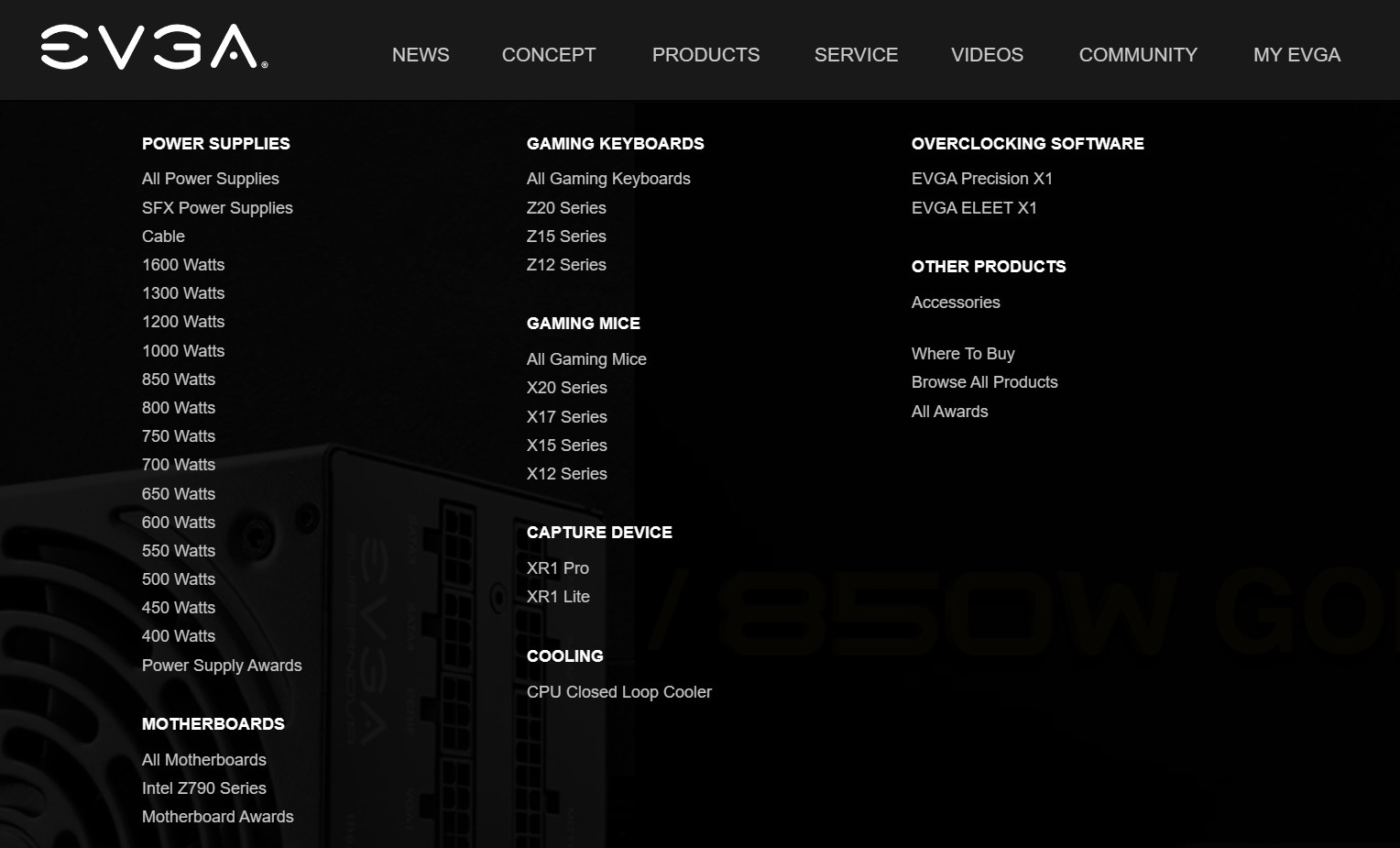This screenshot has width=1400, height=848.
Task: Browse SFX Power Supplies
Action: (217, 208)
